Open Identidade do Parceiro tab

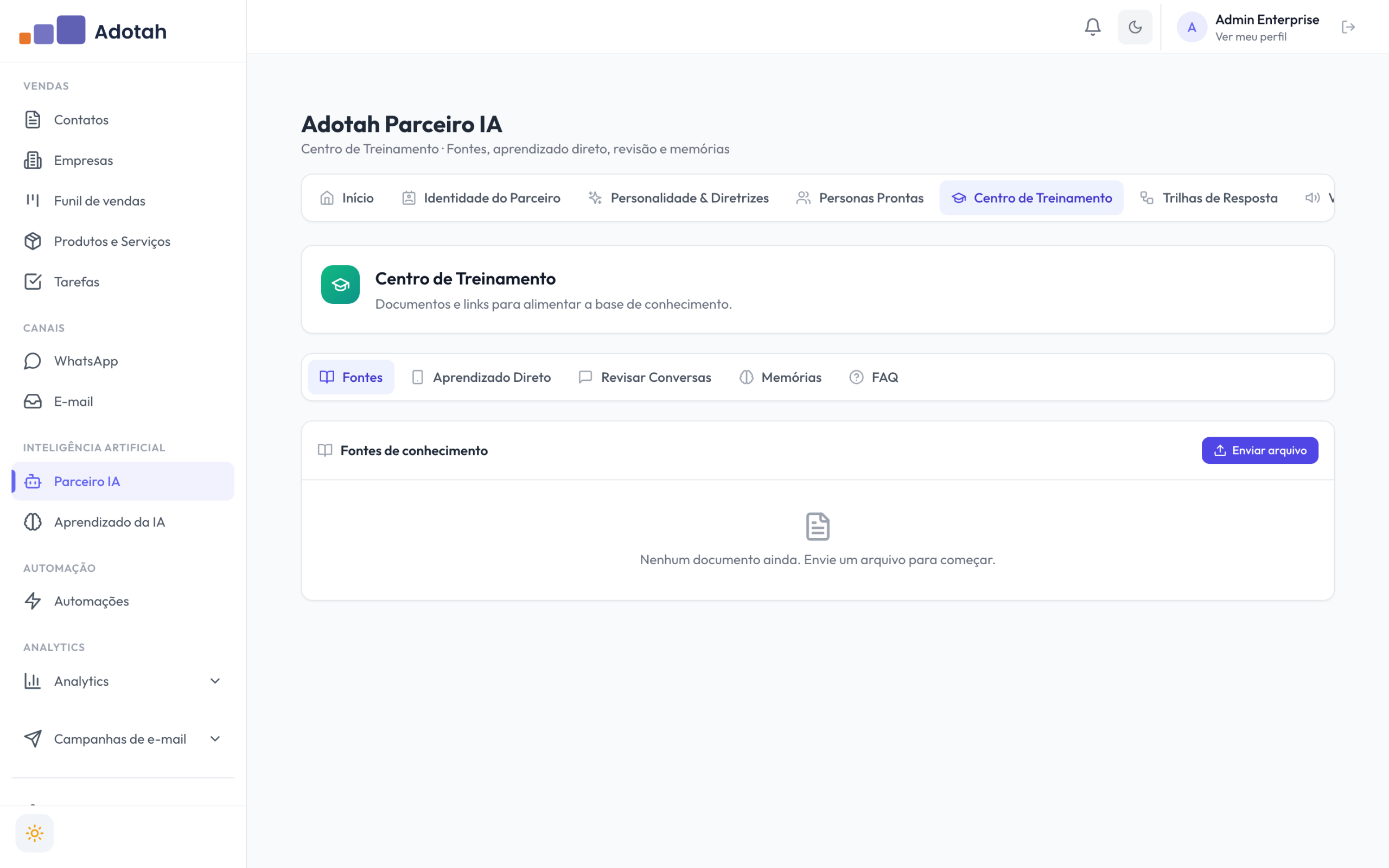481,198
